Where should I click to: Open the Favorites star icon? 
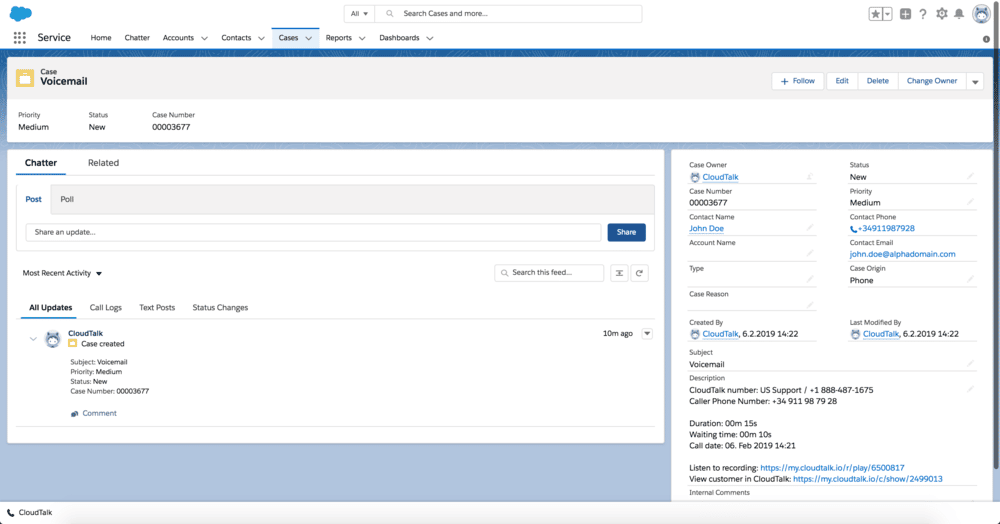876,14
